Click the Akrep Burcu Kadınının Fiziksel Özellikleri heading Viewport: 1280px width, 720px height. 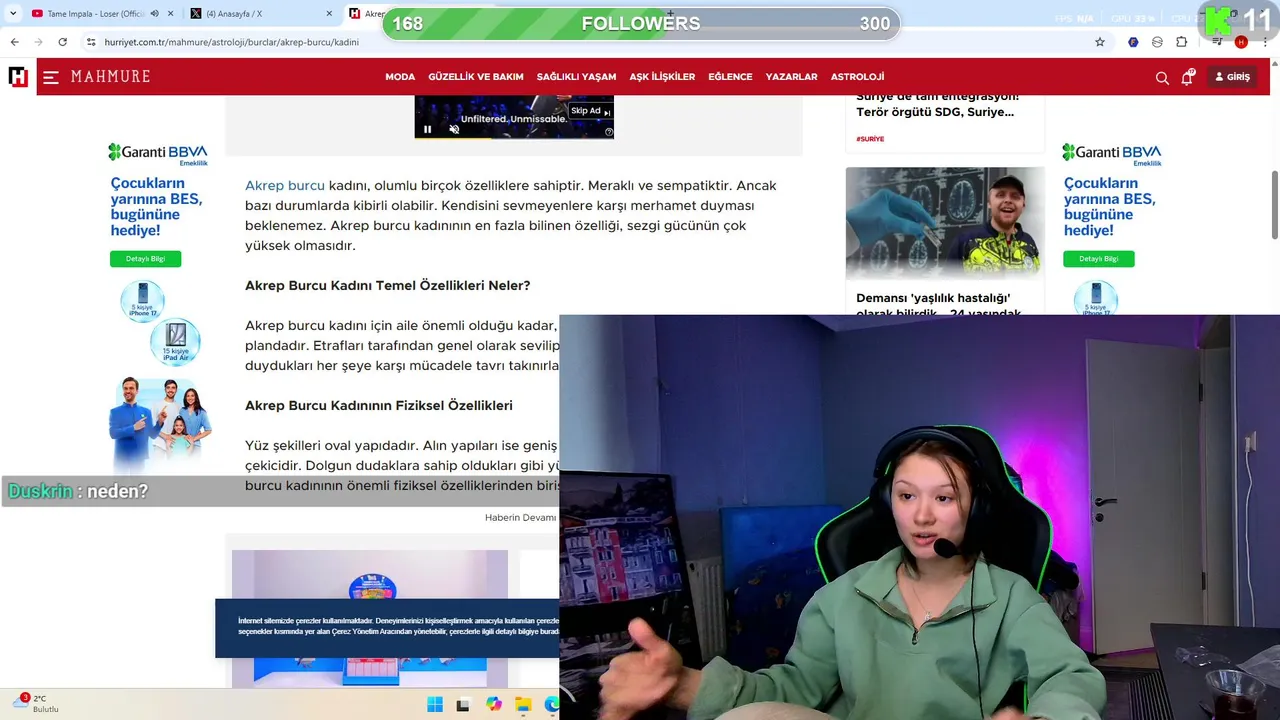379,406
